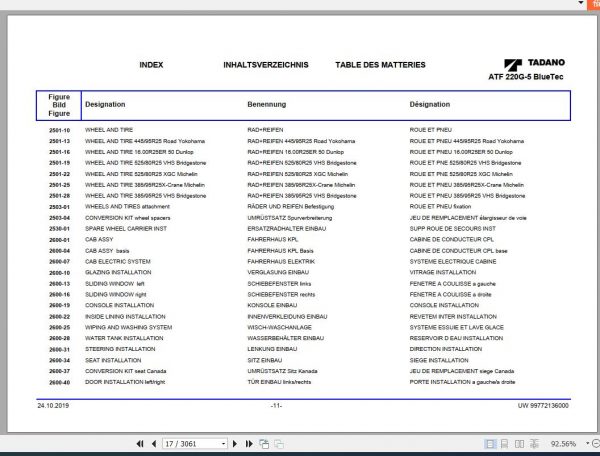Click STEERING INSTALLATION

click(x=120, y=349)
